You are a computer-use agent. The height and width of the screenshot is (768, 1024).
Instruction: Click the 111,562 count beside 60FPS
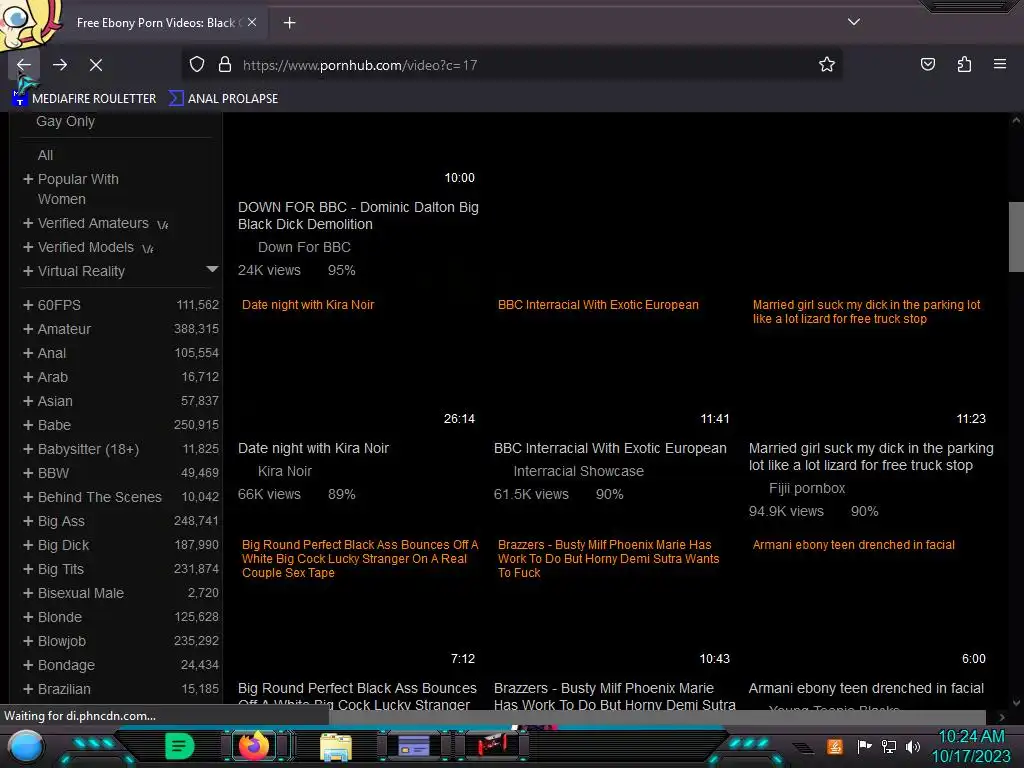coord(197,305)
